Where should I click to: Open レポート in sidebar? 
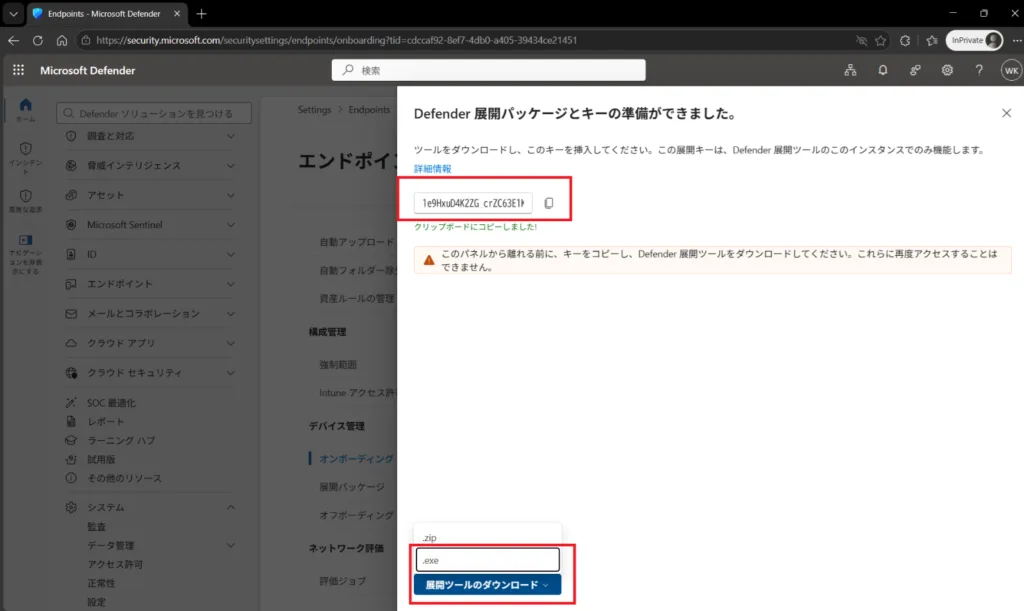106,422
